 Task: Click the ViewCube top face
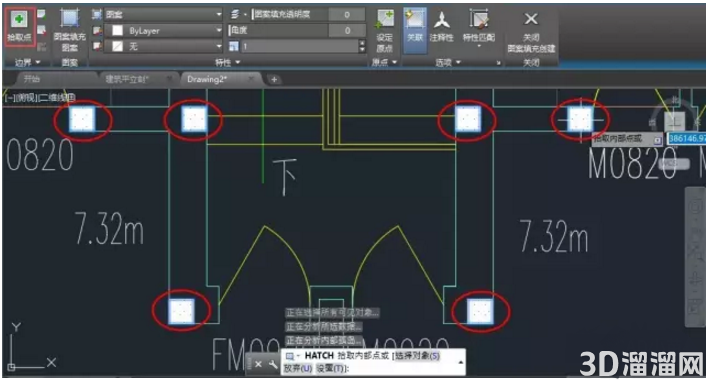pos(675,122)
